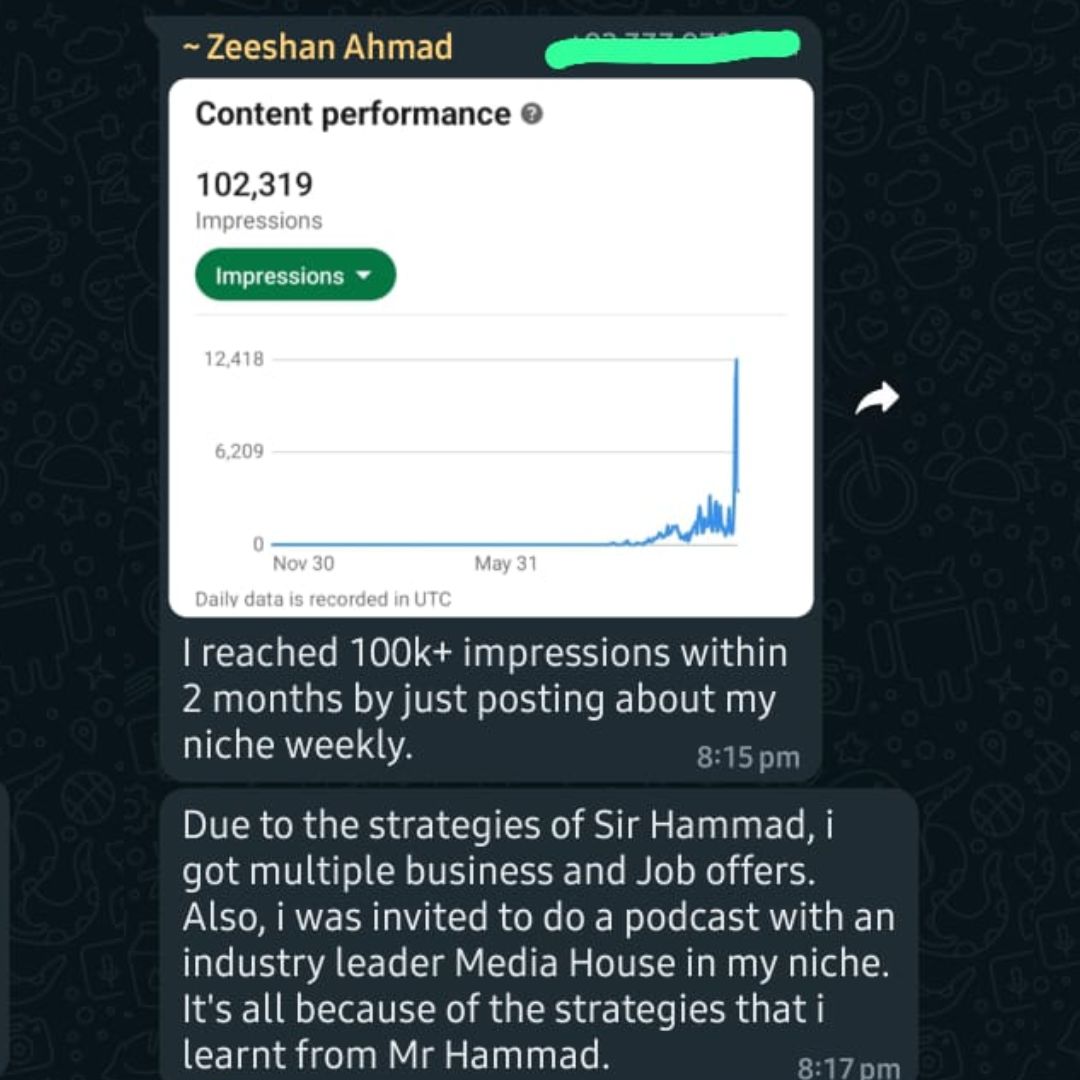Click the Daily data is recorded in UTC note

323,599
